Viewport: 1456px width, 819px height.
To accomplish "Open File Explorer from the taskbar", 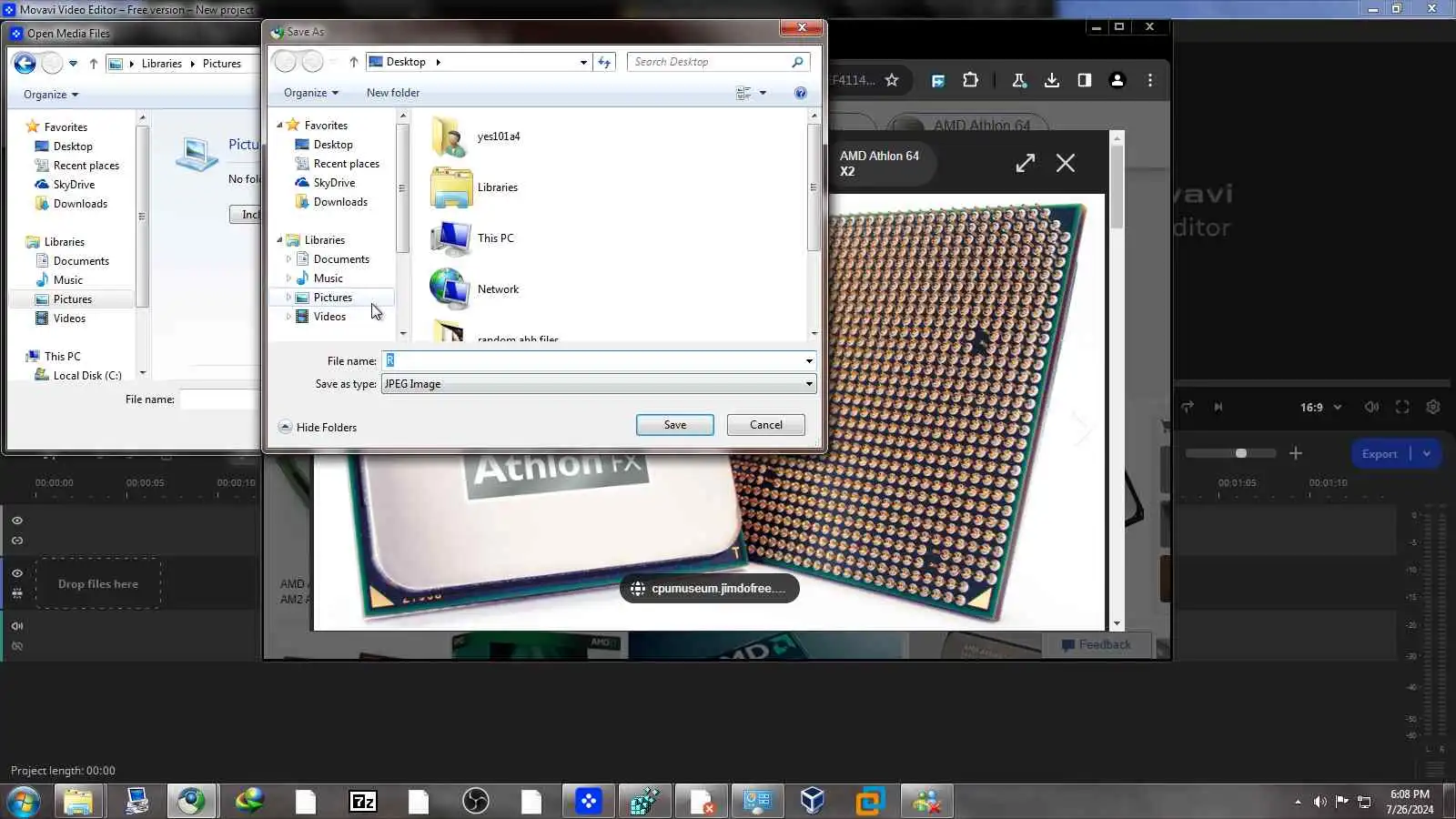I will coord(78,802).
